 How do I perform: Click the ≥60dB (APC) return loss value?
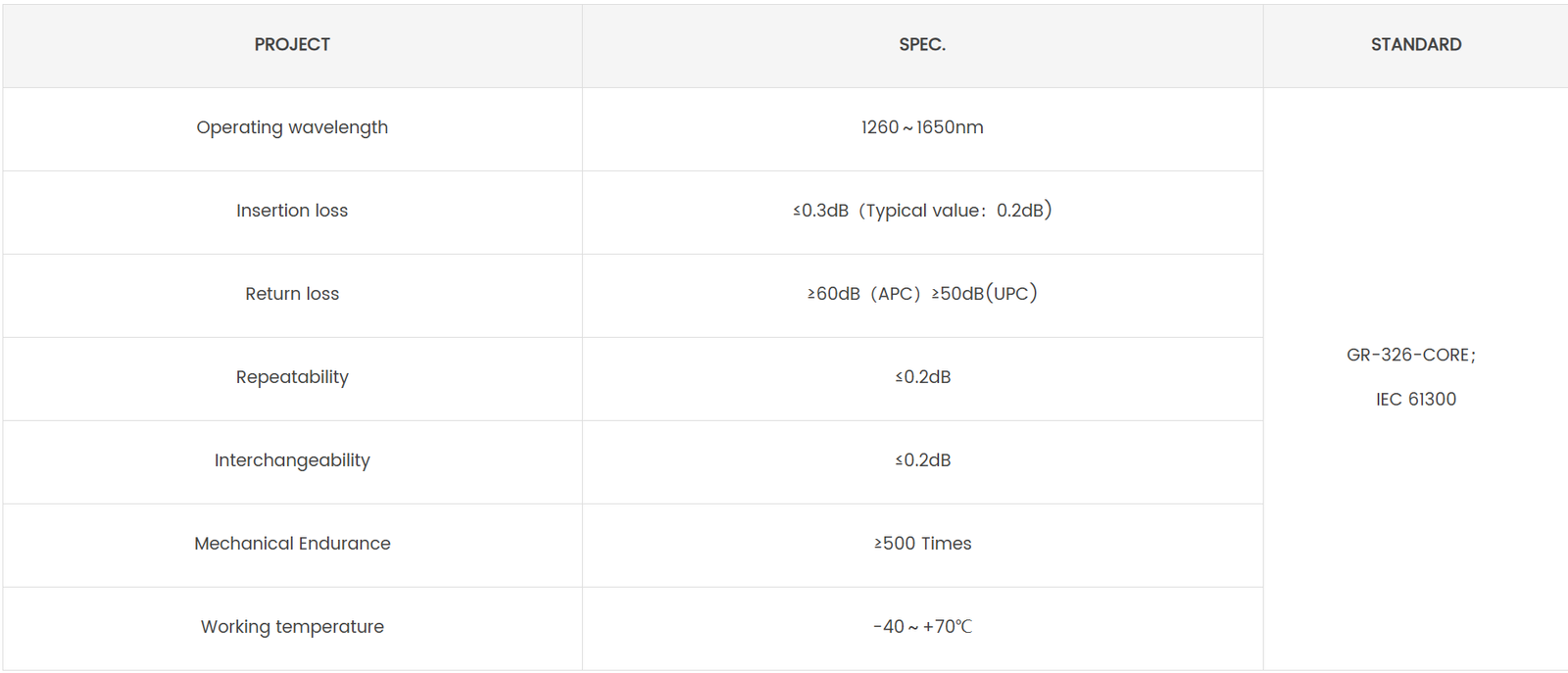[863, 294]
